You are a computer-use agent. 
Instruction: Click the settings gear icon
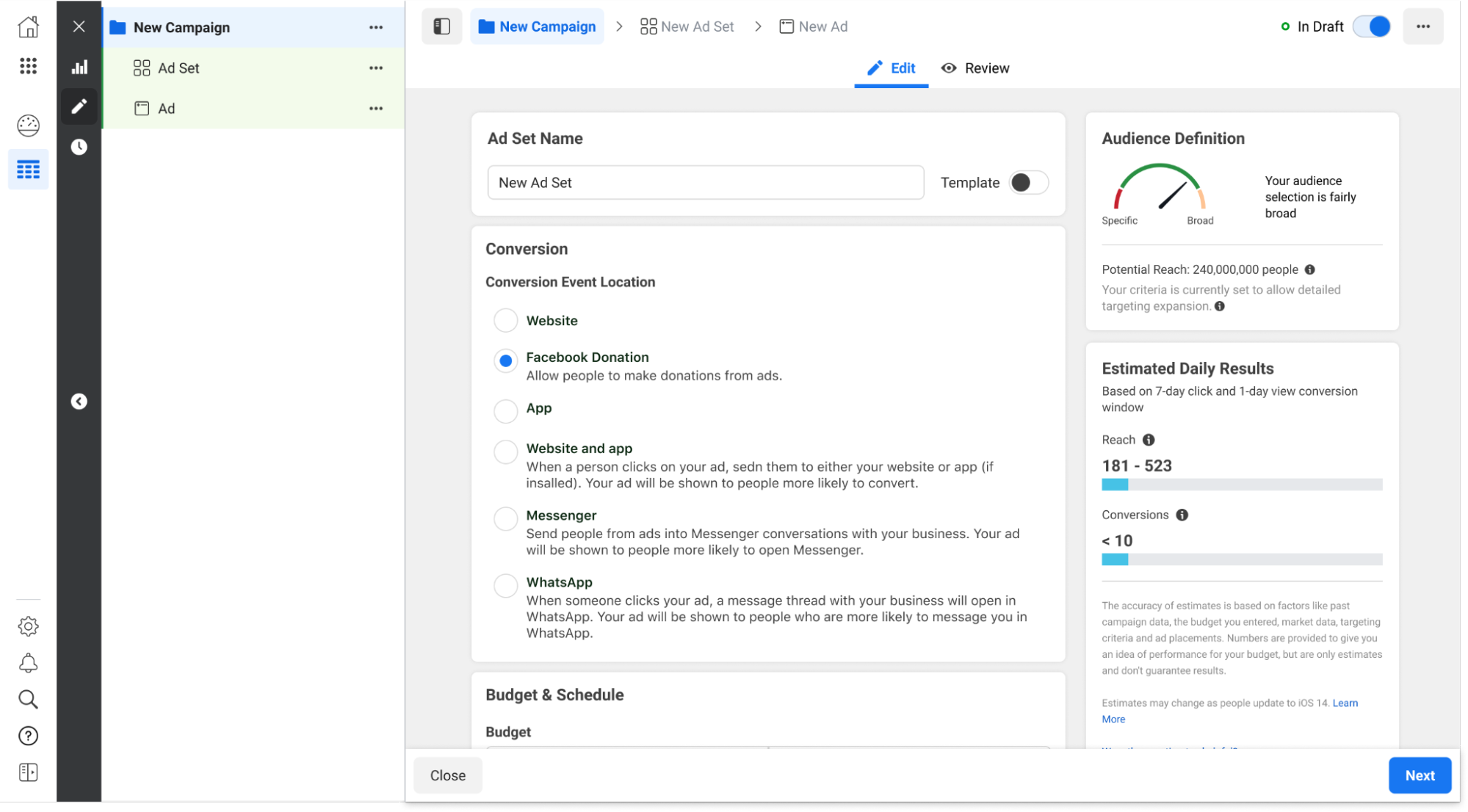pos(28,627)
